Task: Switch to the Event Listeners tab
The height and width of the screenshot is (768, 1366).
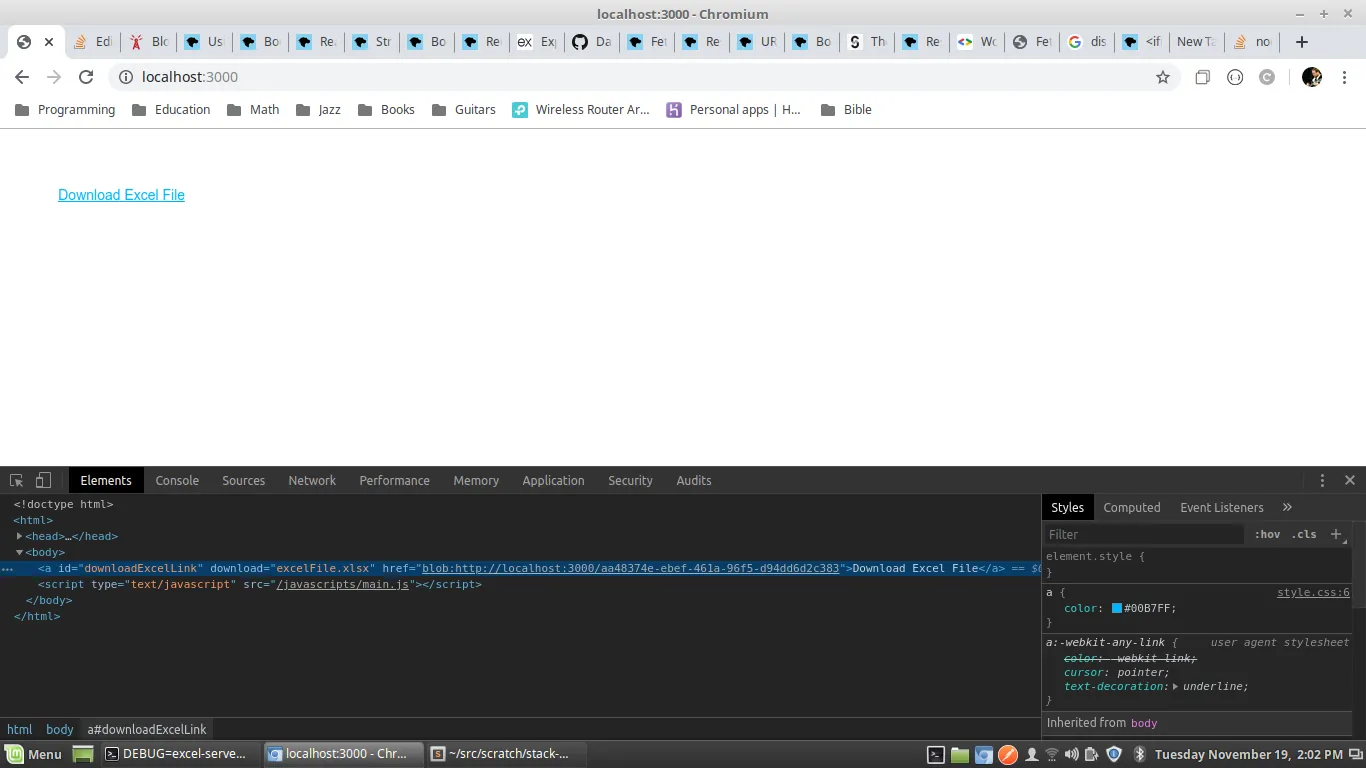Action: pyautogui.click(x=1222, y=507)
